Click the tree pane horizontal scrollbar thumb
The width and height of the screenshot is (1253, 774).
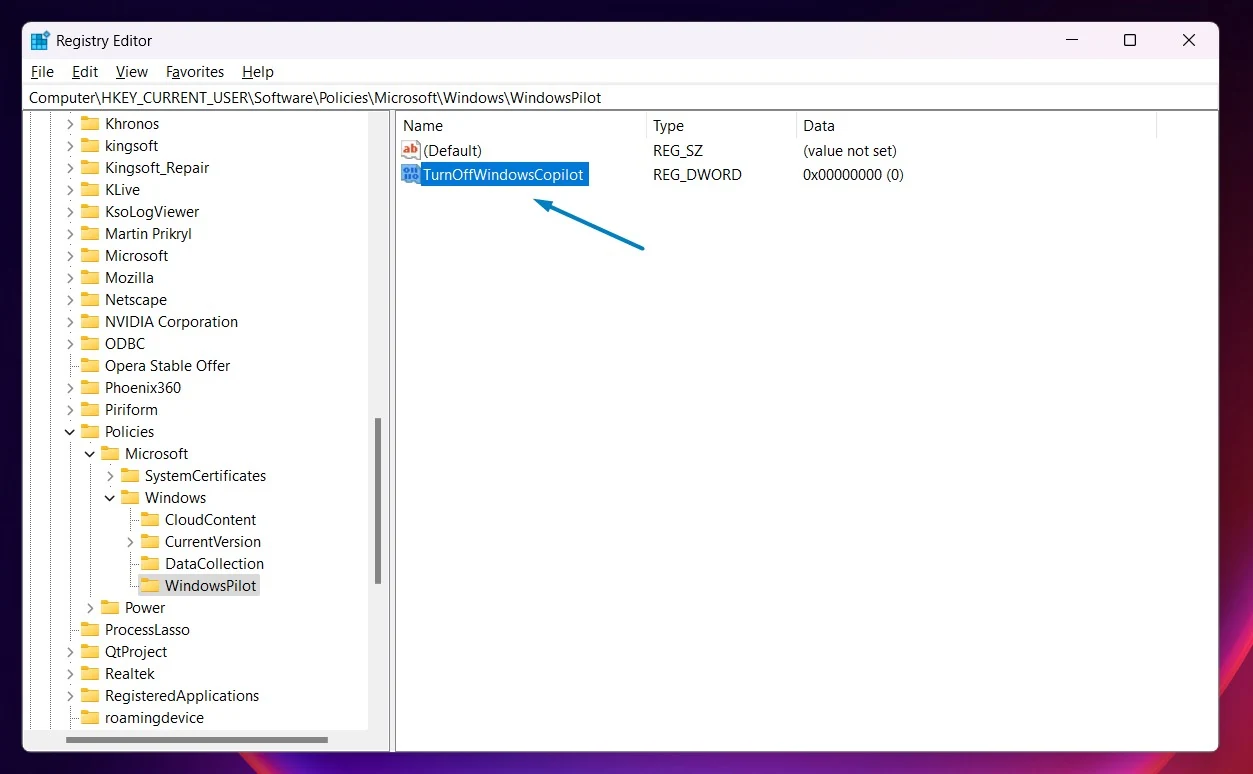tap(197, 740)
